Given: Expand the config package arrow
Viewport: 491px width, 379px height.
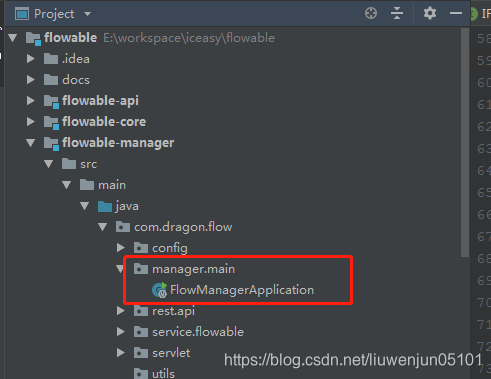Looking at the screenshot, I should [x=121, y=248].
